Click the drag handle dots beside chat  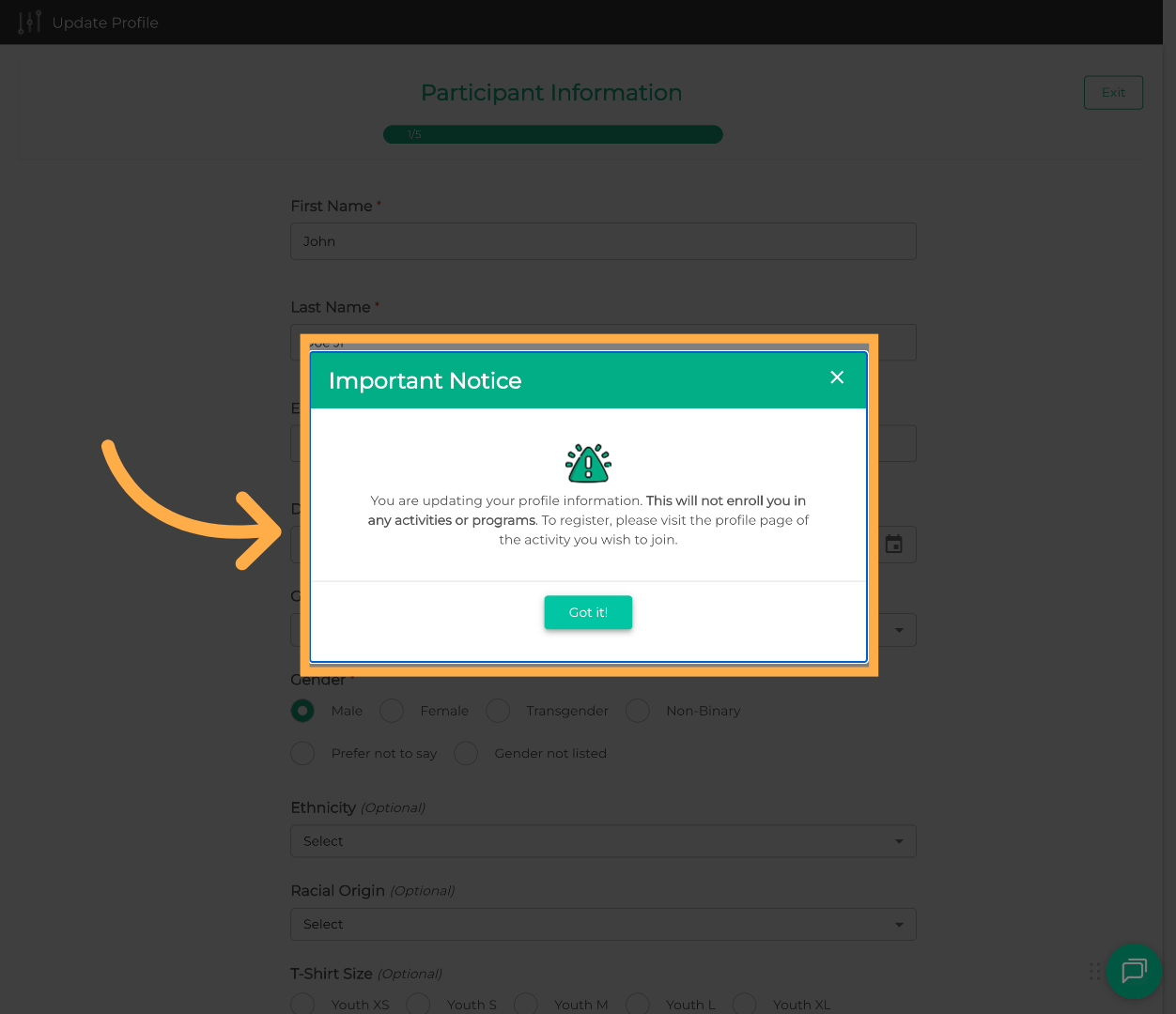pyautogui.click(x=1094, y=971)
